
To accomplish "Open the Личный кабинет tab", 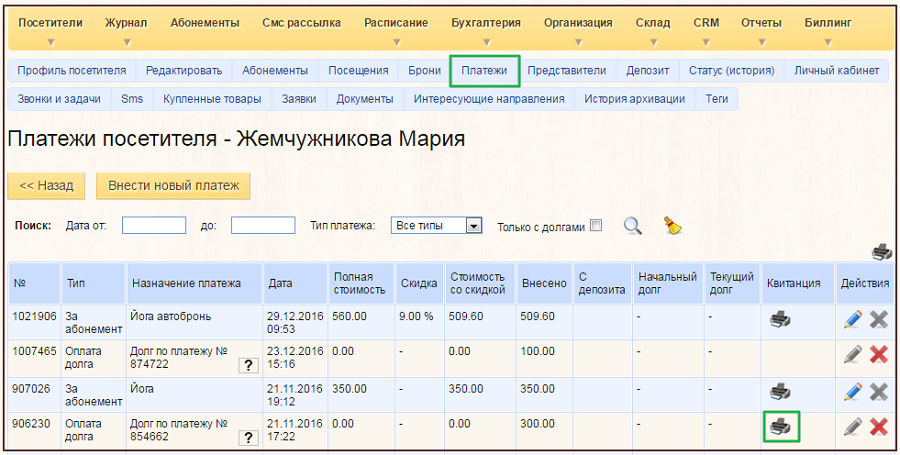I will coord(836,71).
